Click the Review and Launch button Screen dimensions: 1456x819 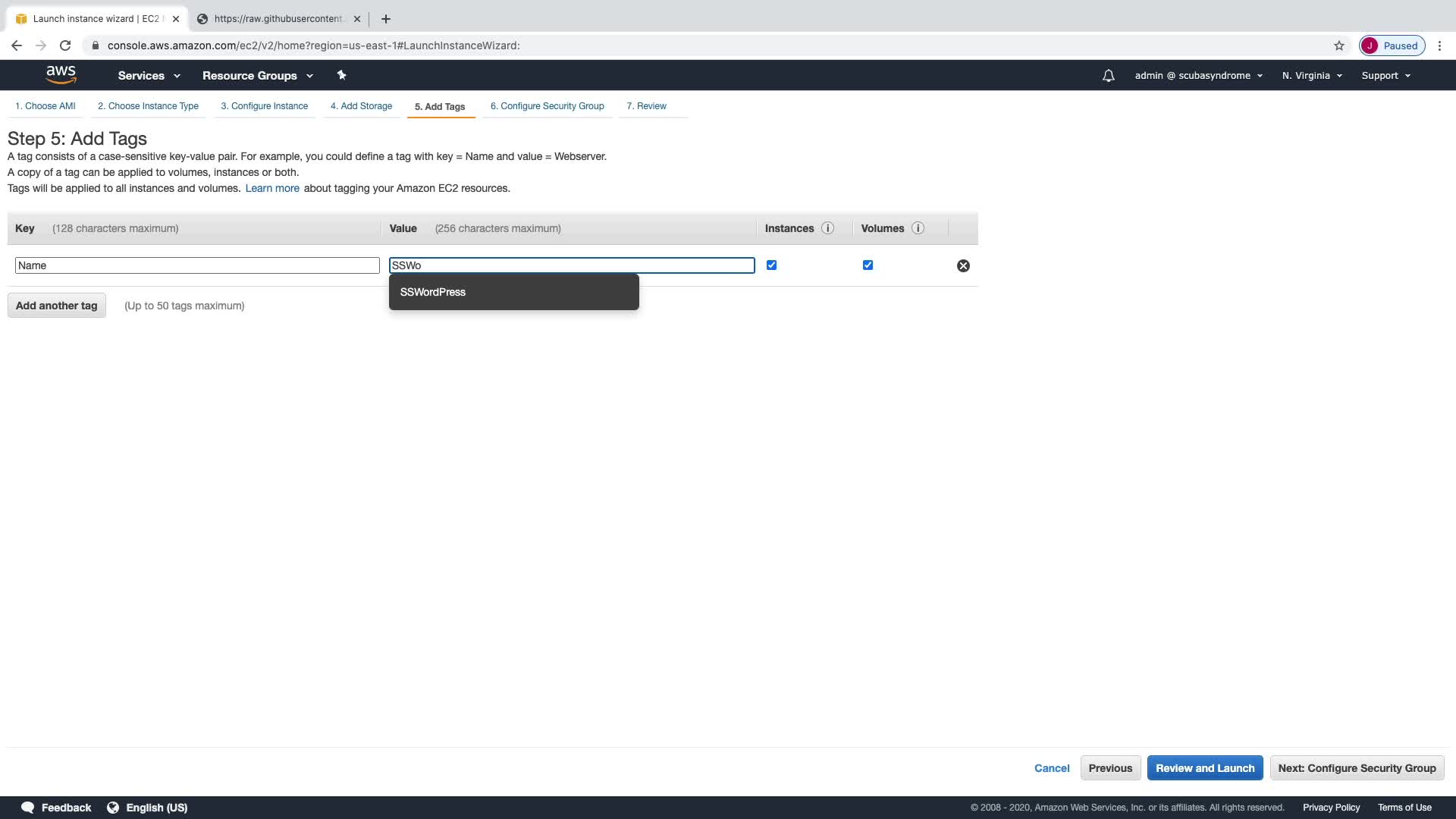pos(1204,768)
